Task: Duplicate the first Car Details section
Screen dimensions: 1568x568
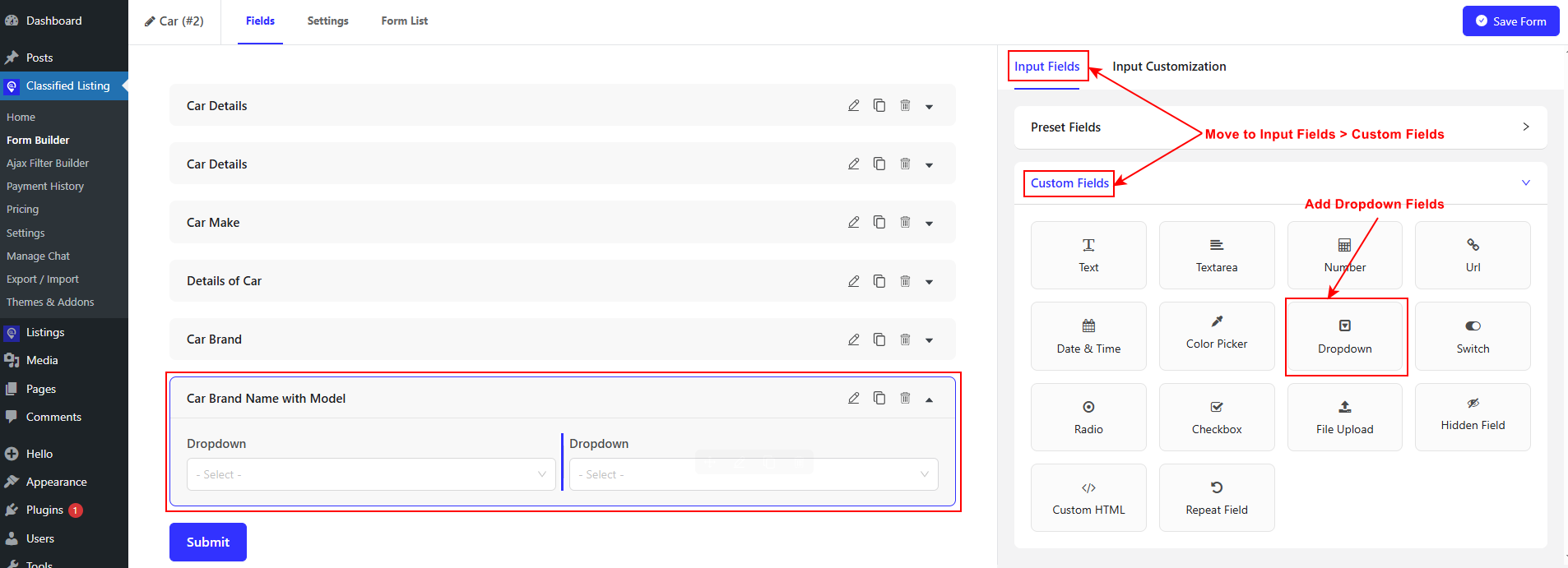Action: [x=879, y=105]
